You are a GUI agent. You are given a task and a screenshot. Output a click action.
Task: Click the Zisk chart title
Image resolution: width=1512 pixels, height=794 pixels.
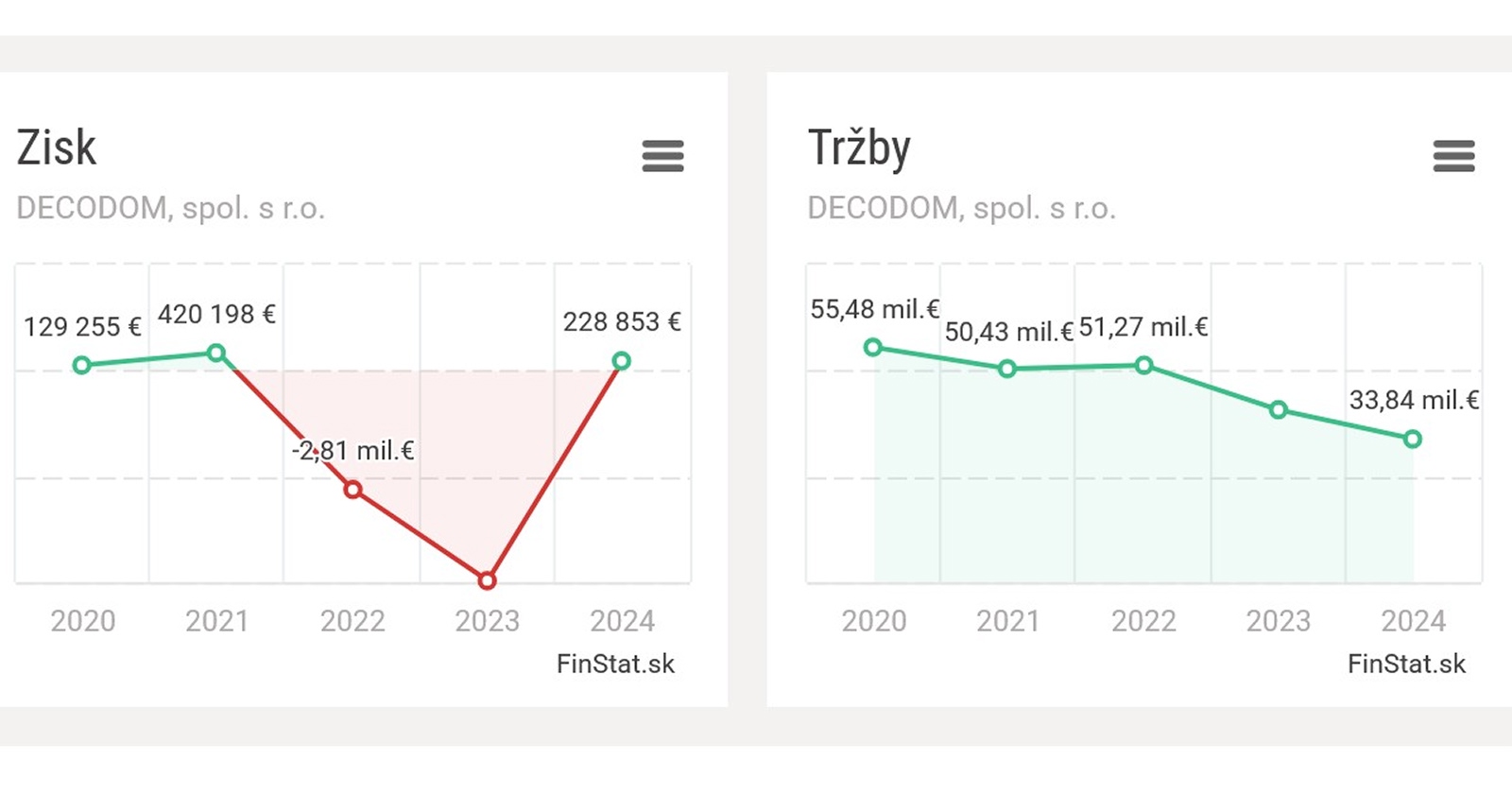coord(57,148)
